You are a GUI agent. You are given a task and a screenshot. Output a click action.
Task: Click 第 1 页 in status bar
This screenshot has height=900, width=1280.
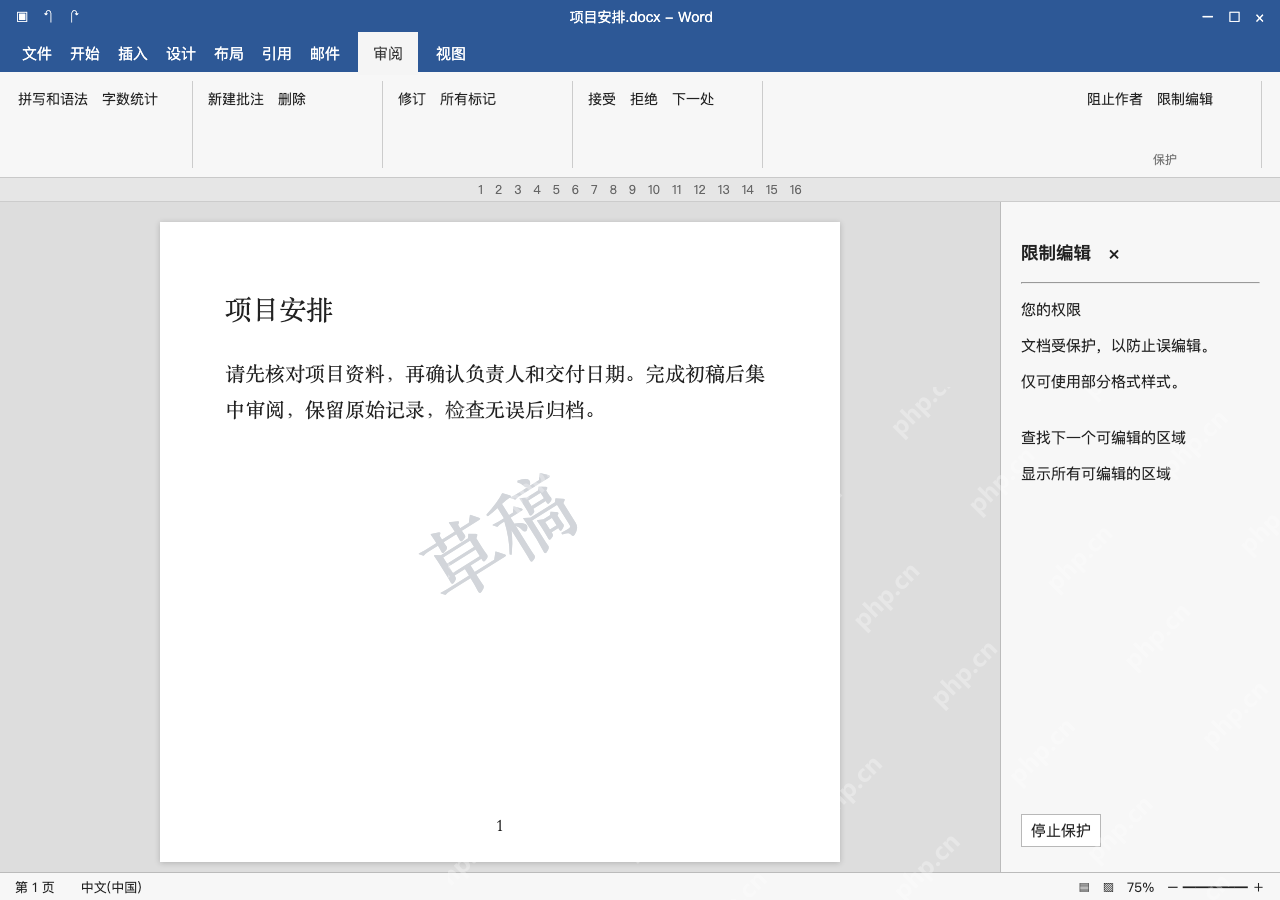point(35,888)
